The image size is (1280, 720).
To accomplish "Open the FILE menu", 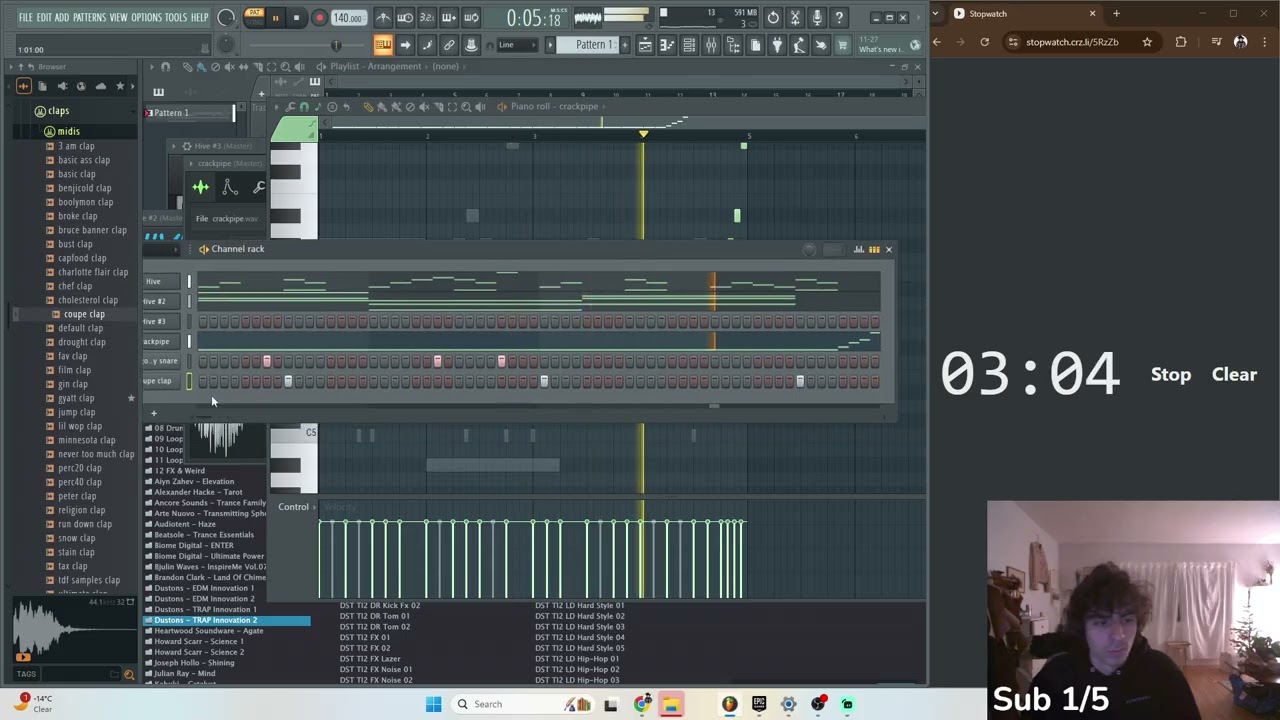I will pyautogui.click(x=25, y=18).
